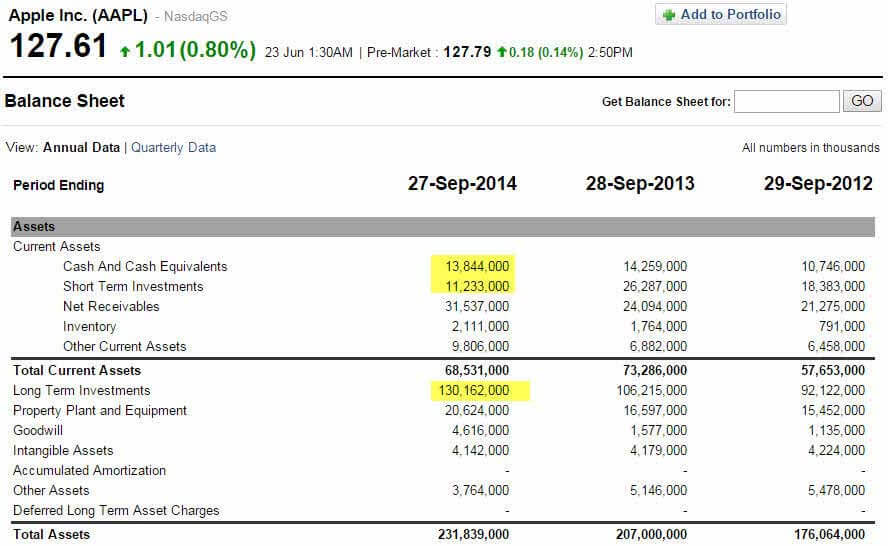Click the Current Assets label
Image resolution: width=888 pixels, height=546 pixels.
click(57, 246)
